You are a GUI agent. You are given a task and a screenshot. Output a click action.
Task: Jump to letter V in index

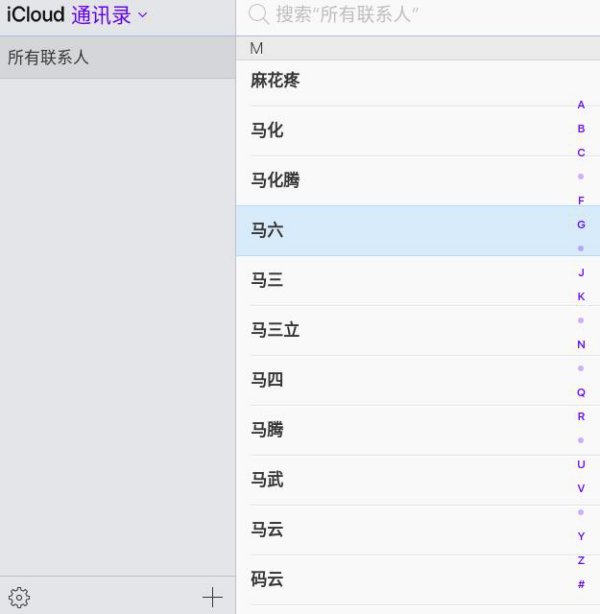581,488
